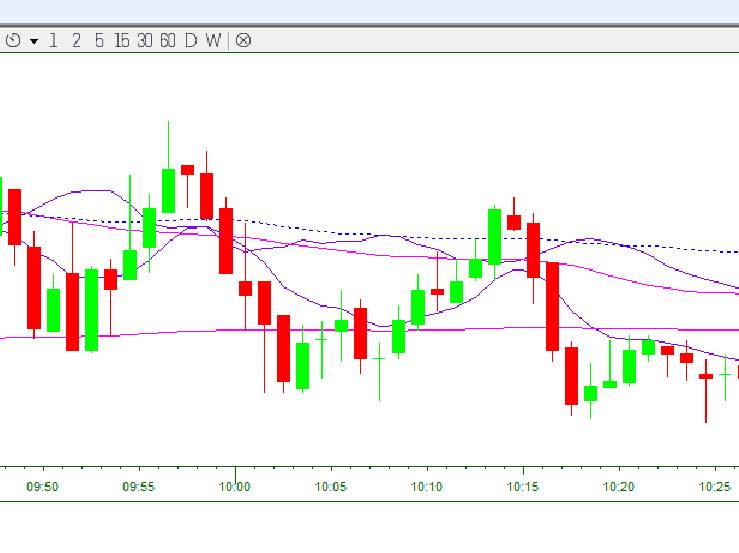Screen dimensions: 739x553
Task: Click the 10:15 time axis label
Action: pyautogui.click(x=523, y=487)
